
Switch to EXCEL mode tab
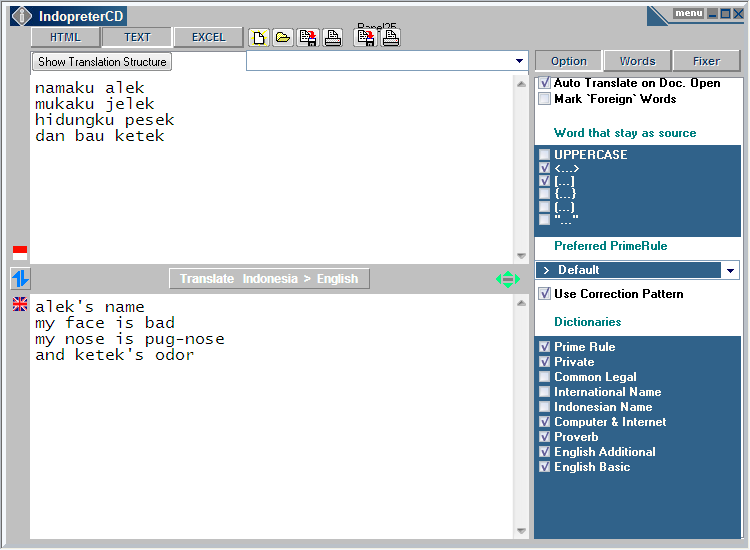[209, 37]
